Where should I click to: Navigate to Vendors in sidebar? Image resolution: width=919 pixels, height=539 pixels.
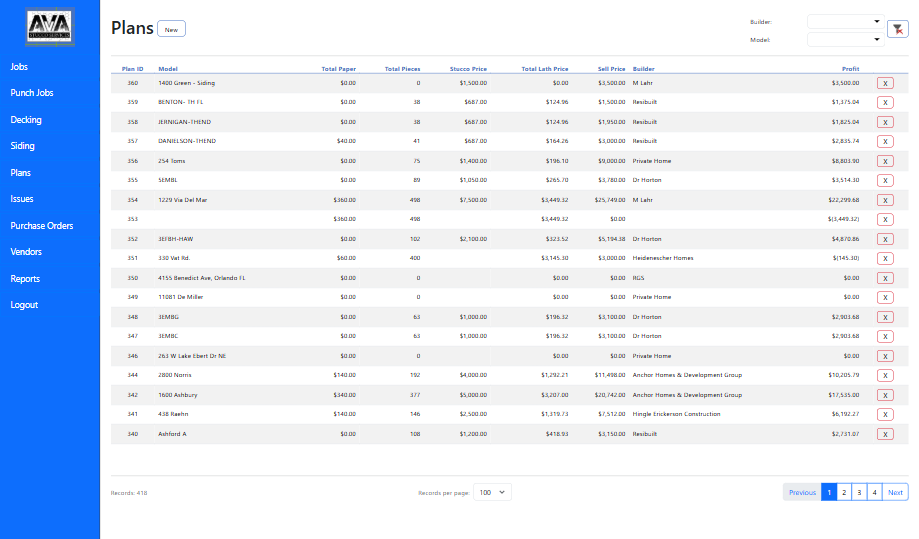[x=26, y=252]
